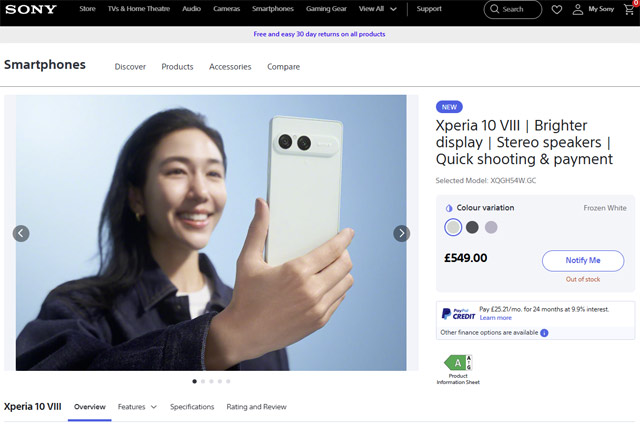
Task: Click the Out of stock label
Action: click(x=583, y=280)
